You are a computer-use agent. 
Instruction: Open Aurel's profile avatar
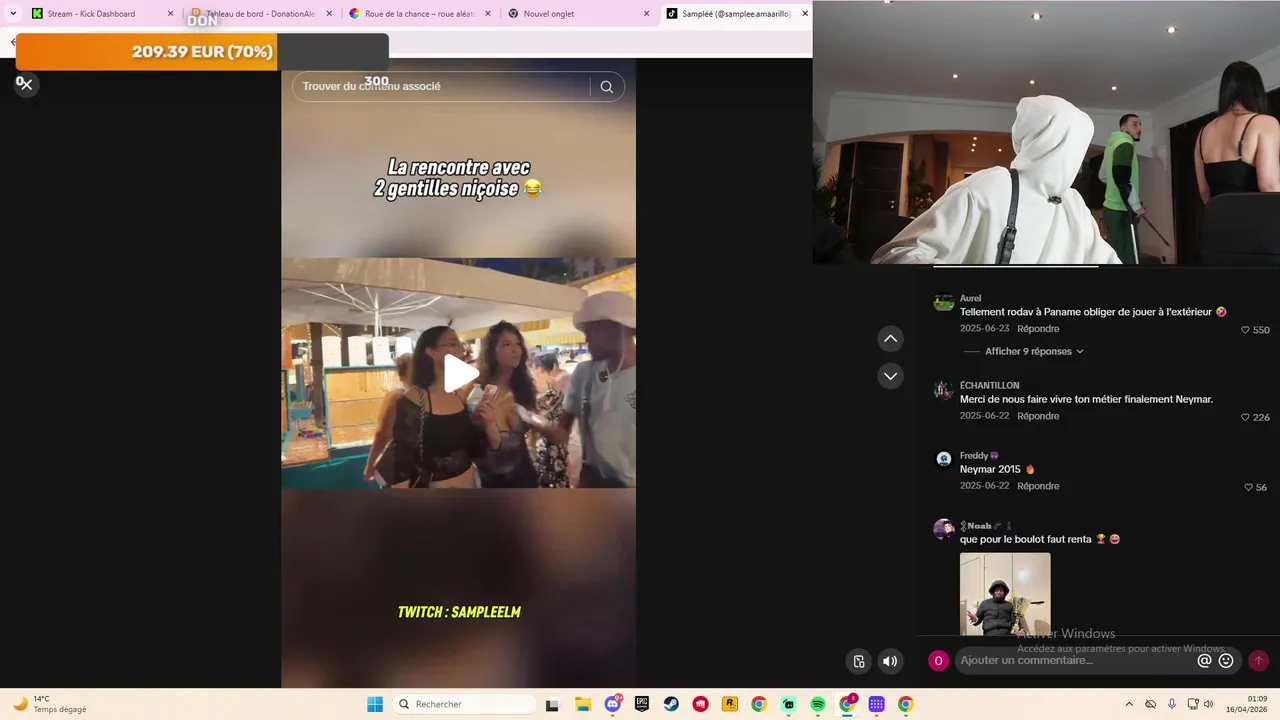(943, 302)
